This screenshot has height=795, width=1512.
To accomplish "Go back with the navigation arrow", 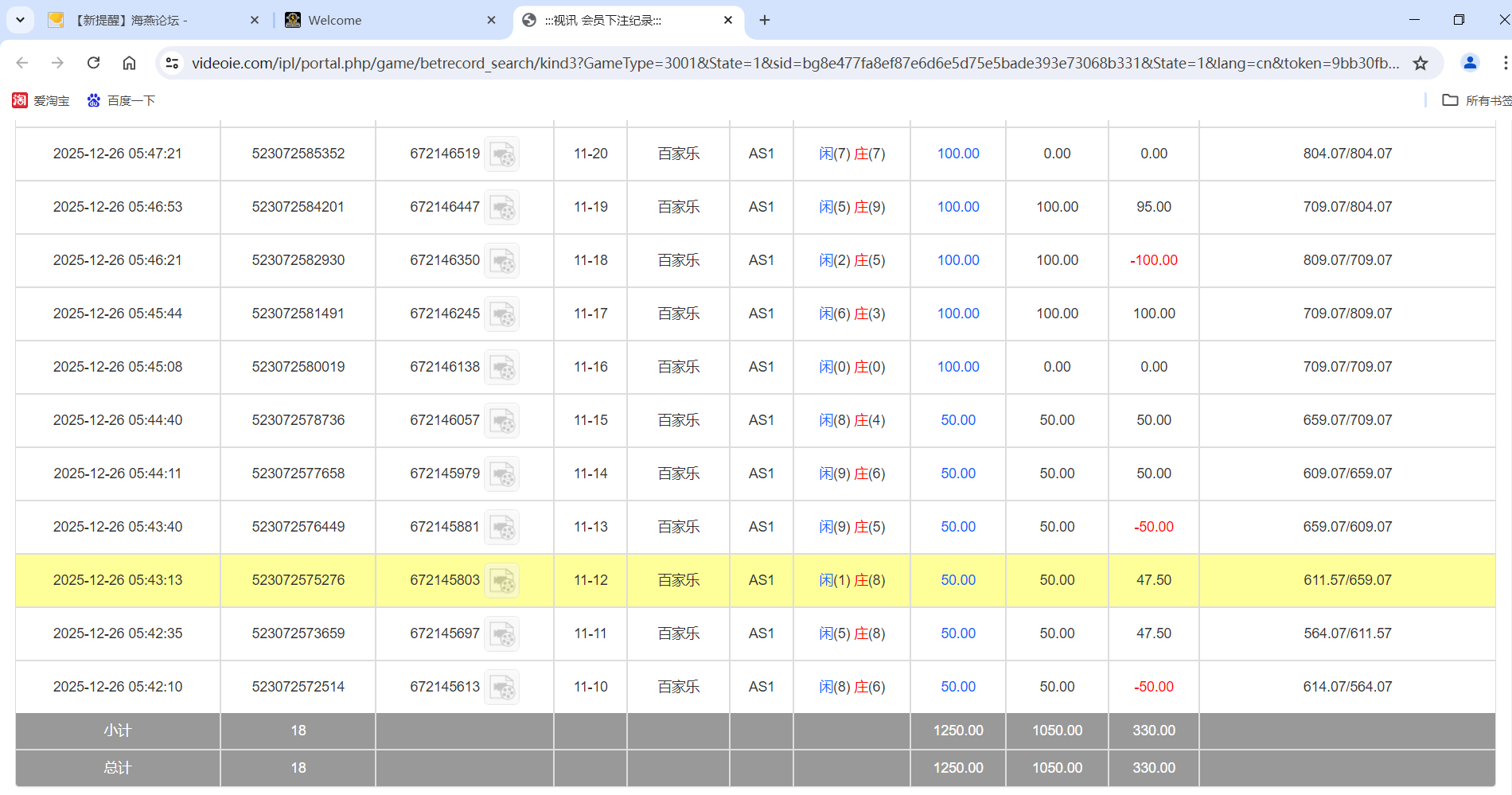I will pyautogui.click(x=21, y=63).
